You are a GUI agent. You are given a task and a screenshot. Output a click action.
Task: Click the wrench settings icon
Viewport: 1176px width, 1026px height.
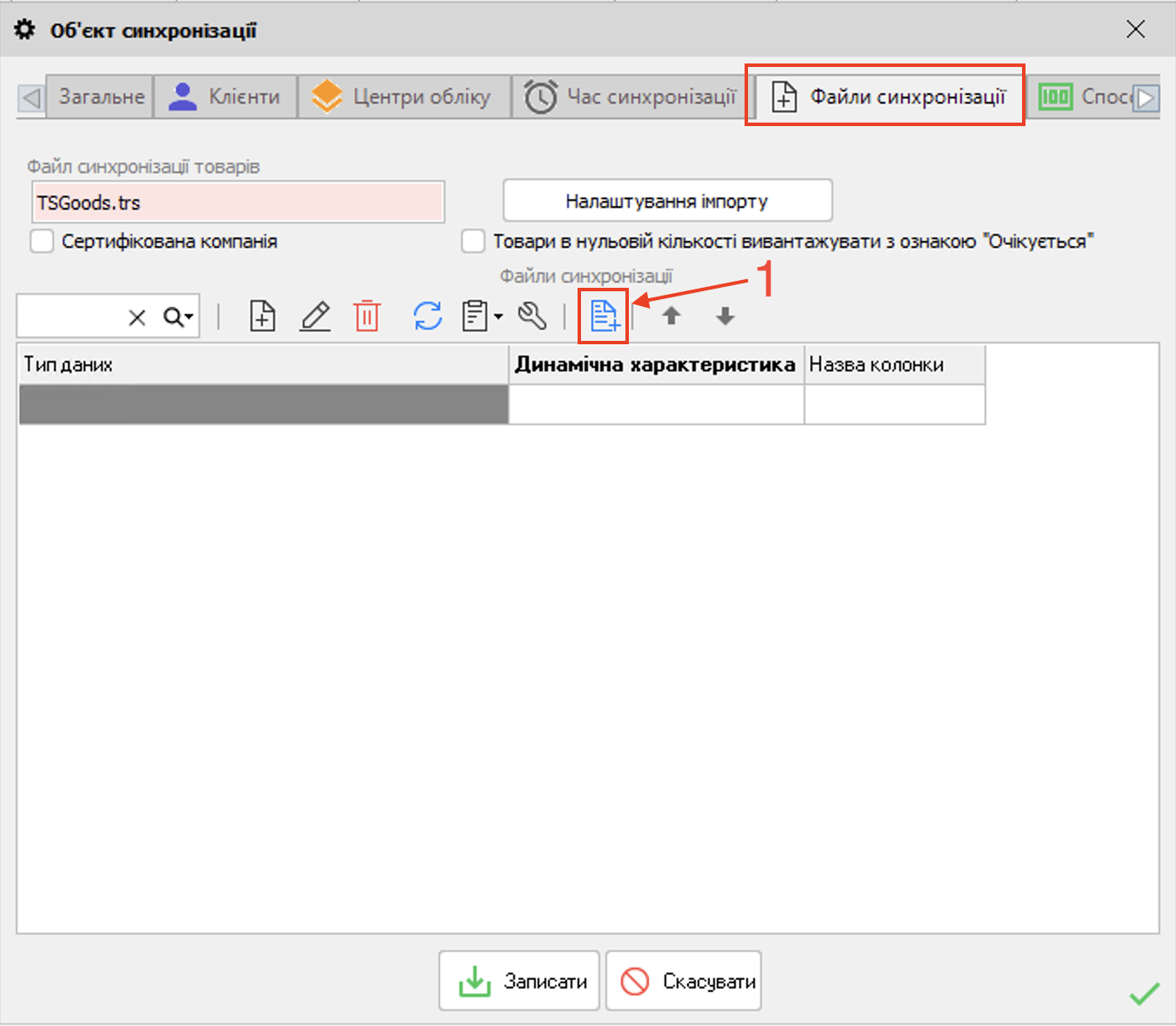tap(532, 316)
